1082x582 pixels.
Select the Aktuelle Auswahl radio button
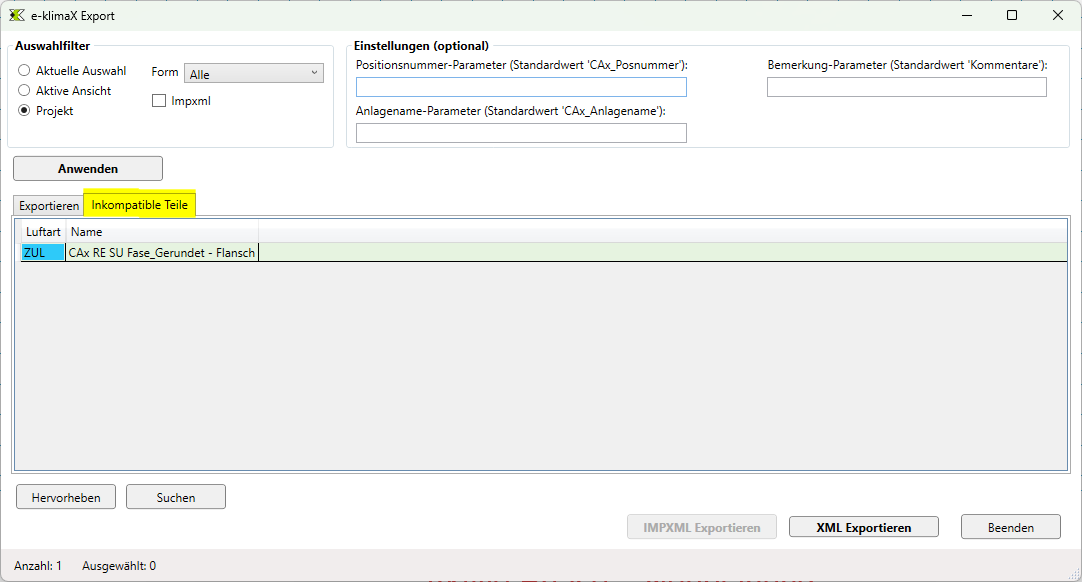coord(25,71)
